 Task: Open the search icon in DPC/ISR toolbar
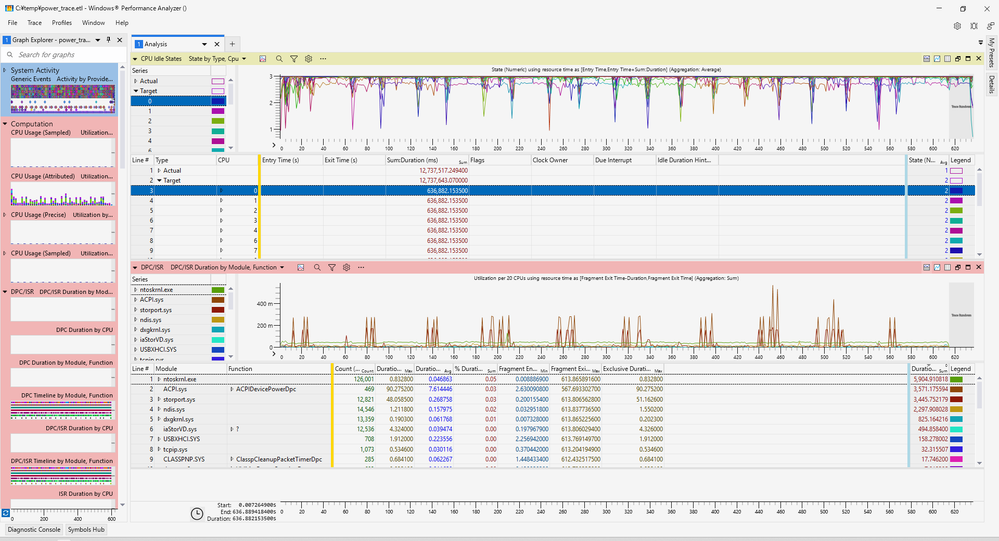click(x=317, y=268)
